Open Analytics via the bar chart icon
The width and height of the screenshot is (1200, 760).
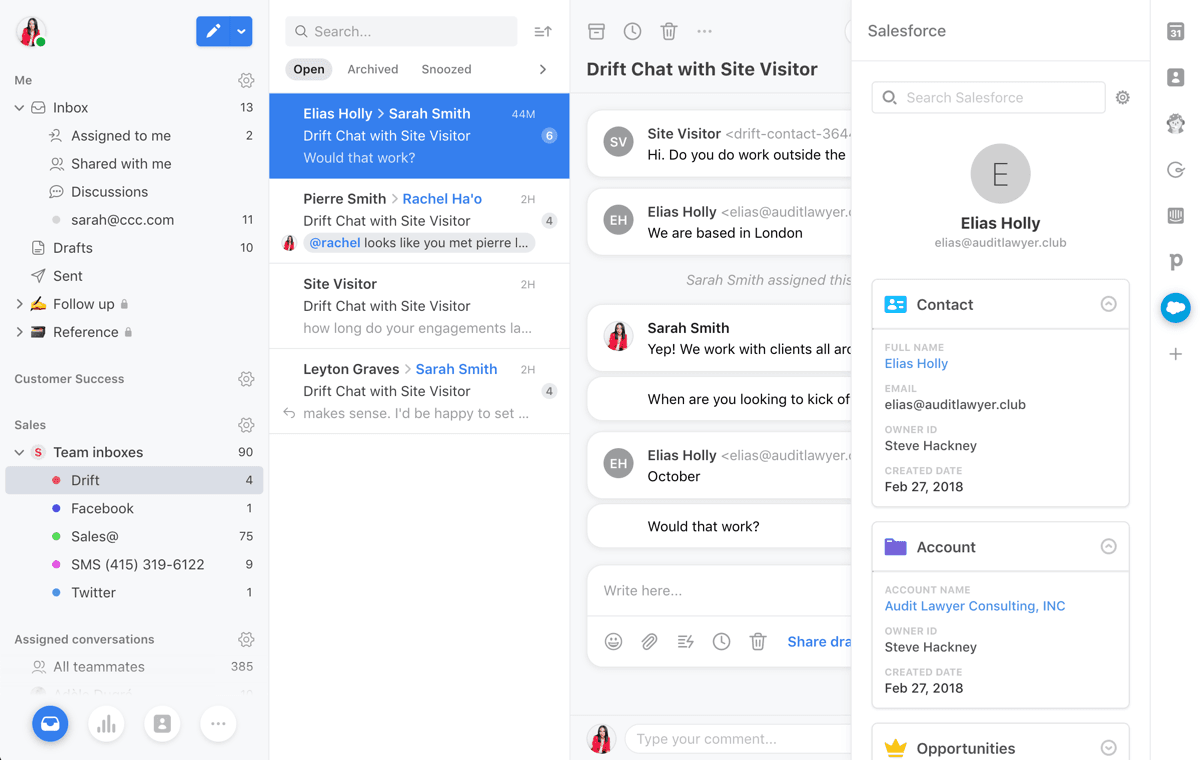pyautogui.click(x=106, y=723)
